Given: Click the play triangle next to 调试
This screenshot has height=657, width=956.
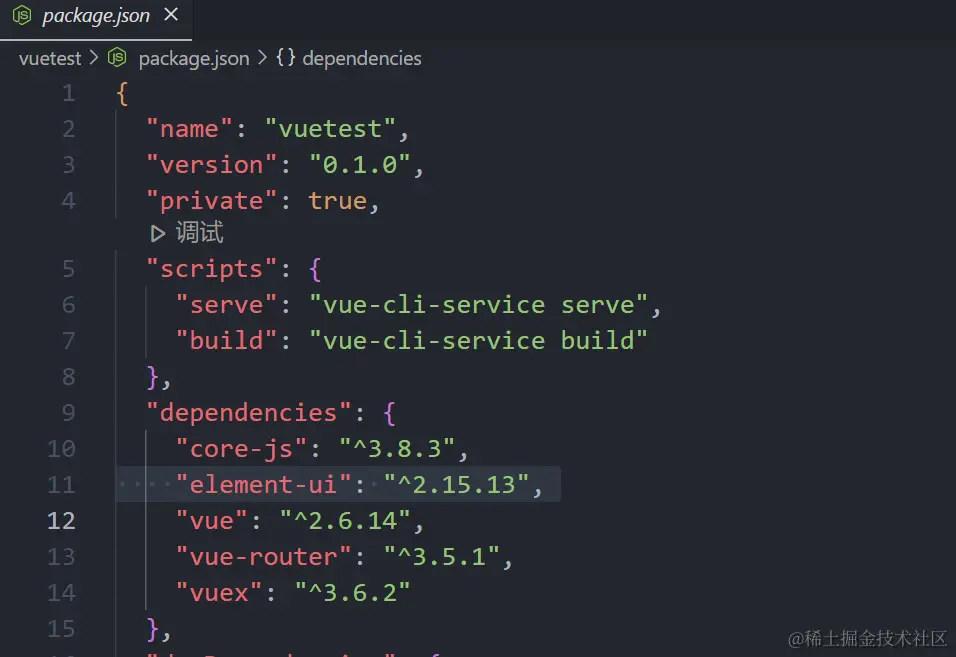Looking at the screenshot, I should coord(158,233).
